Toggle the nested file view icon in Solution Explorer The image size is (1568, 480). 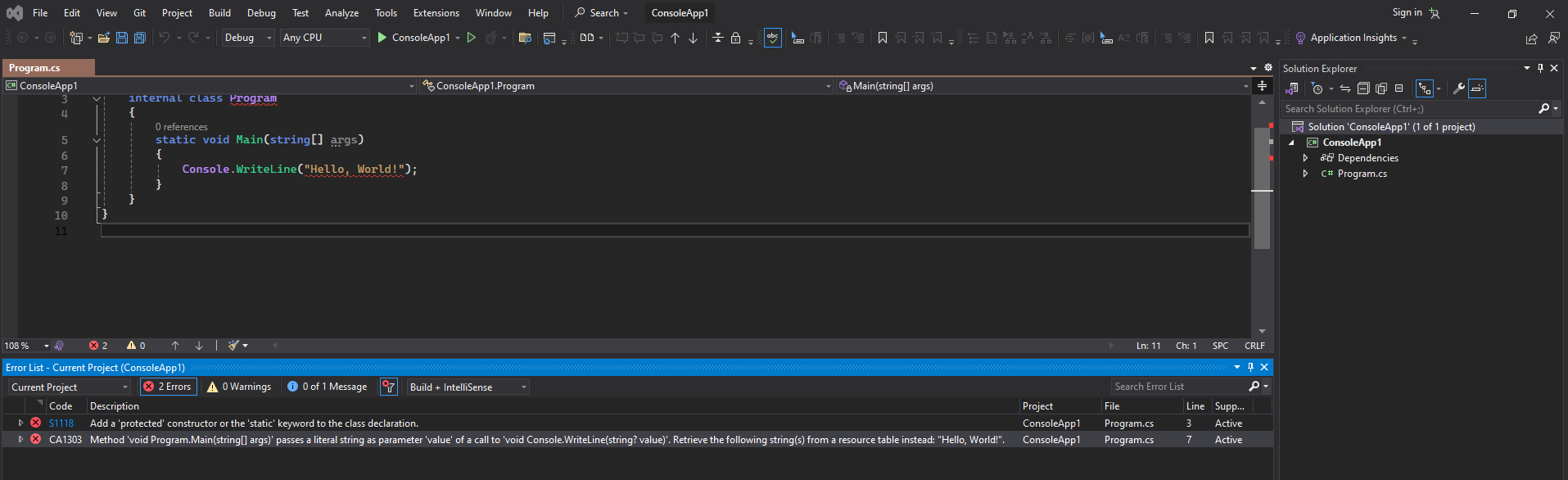click(1425, 88)
